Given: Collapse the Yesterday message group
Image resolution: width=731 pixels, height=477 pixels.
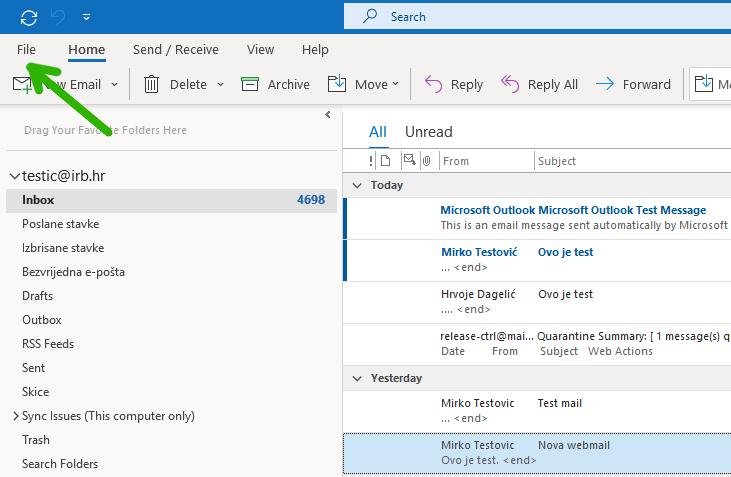Looking at the screenshot, I should pos(357,379).
